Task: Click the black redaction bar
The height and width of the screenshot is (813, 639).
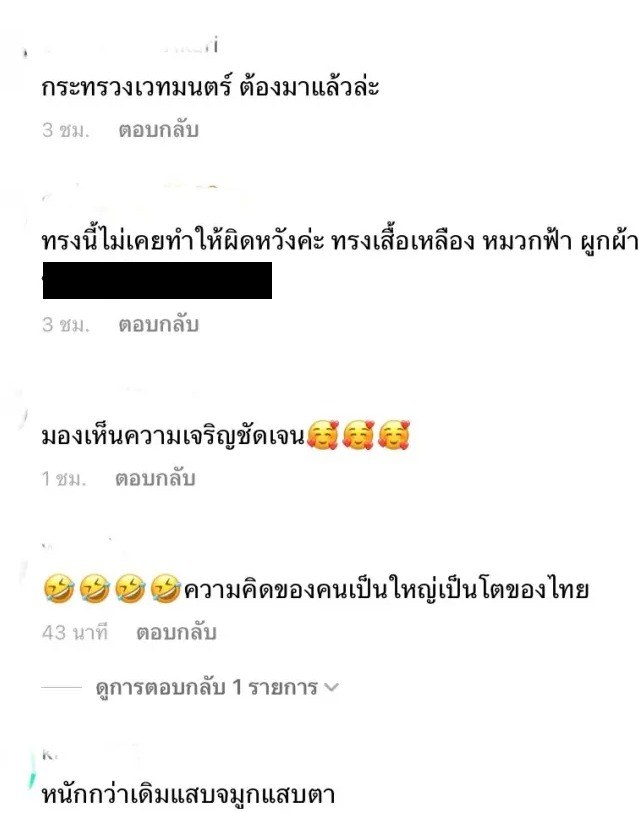Action: (157, 281)
